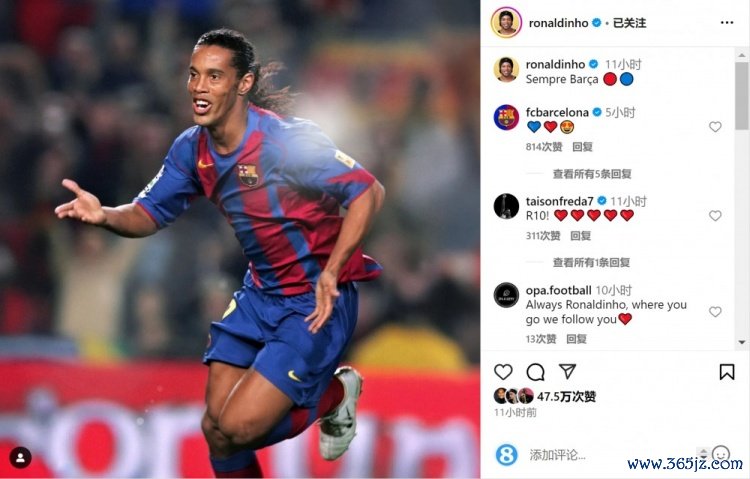View tagged people icon on photo
This screenshot has height=479, width=750.
coord(20,458)
